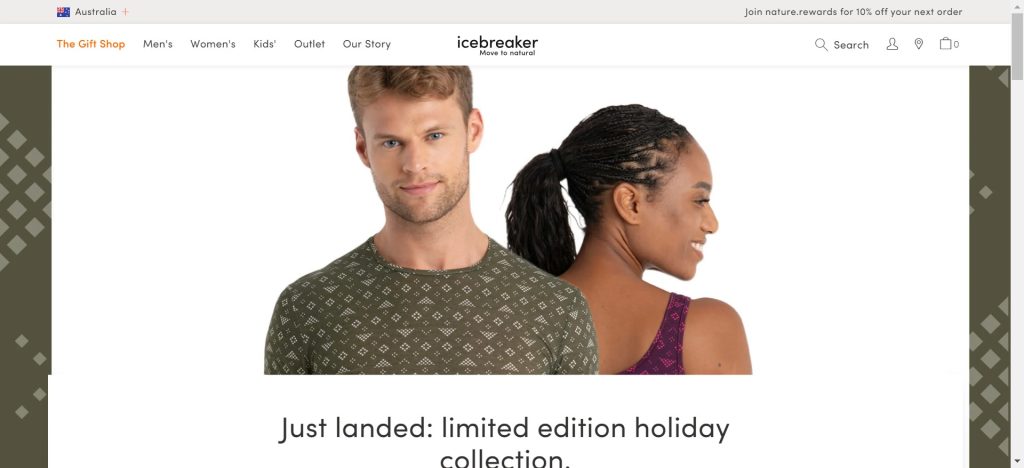Click the cart item count zero
1024x468 pixels.
point(956,44)
